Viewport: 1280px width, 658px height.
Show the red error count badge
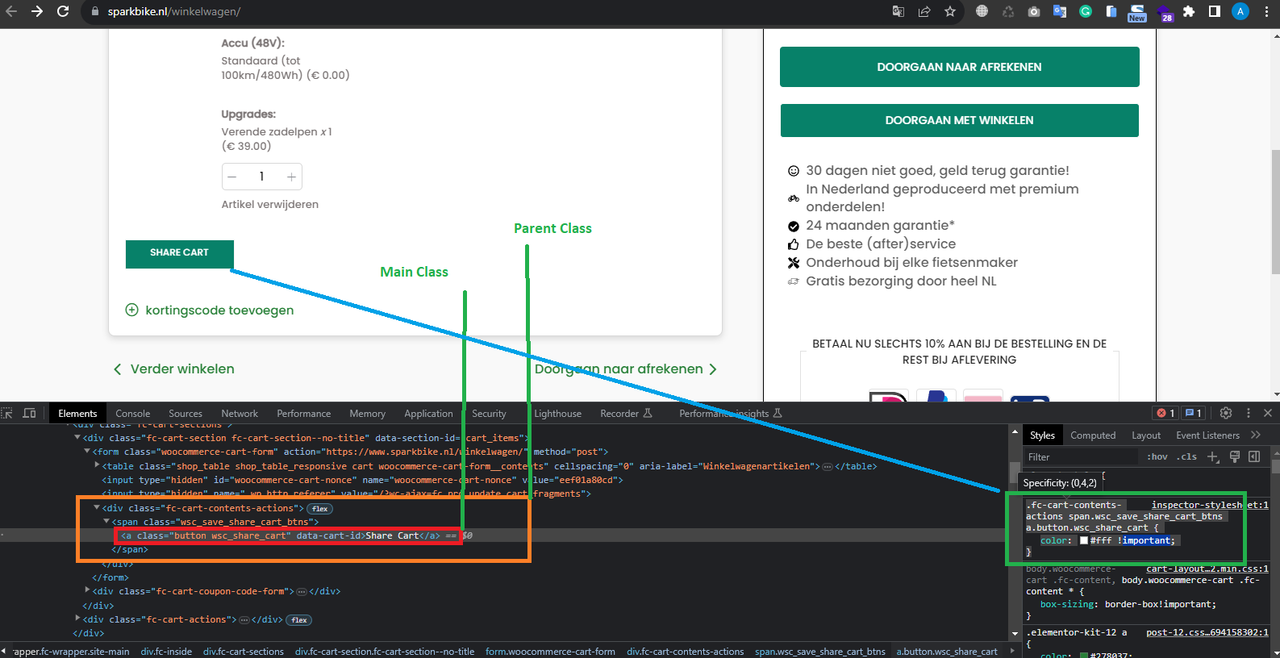(x=1166, y=413)
